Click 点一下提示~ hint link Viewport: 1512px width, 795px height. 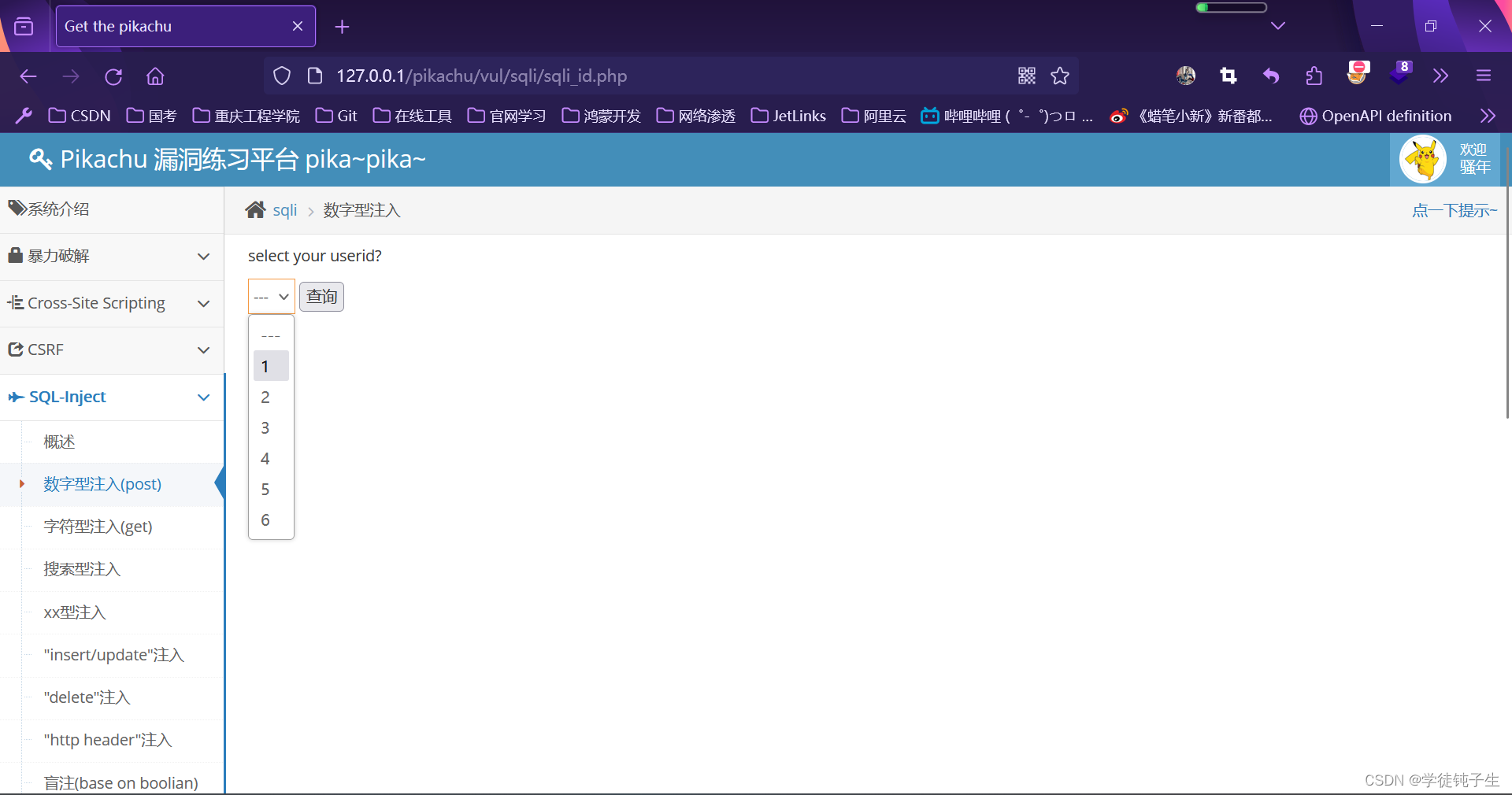[1455, 210]
